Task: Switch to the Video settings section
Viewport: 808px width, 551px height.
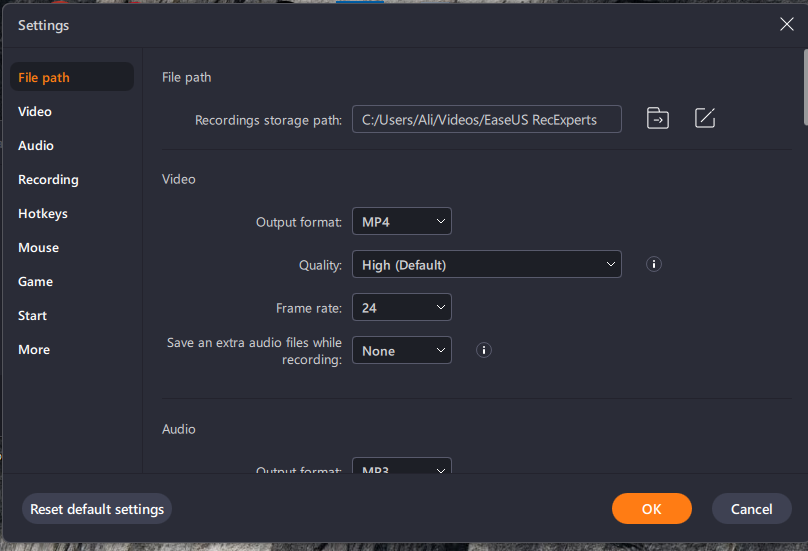Action: pos(35,112)
